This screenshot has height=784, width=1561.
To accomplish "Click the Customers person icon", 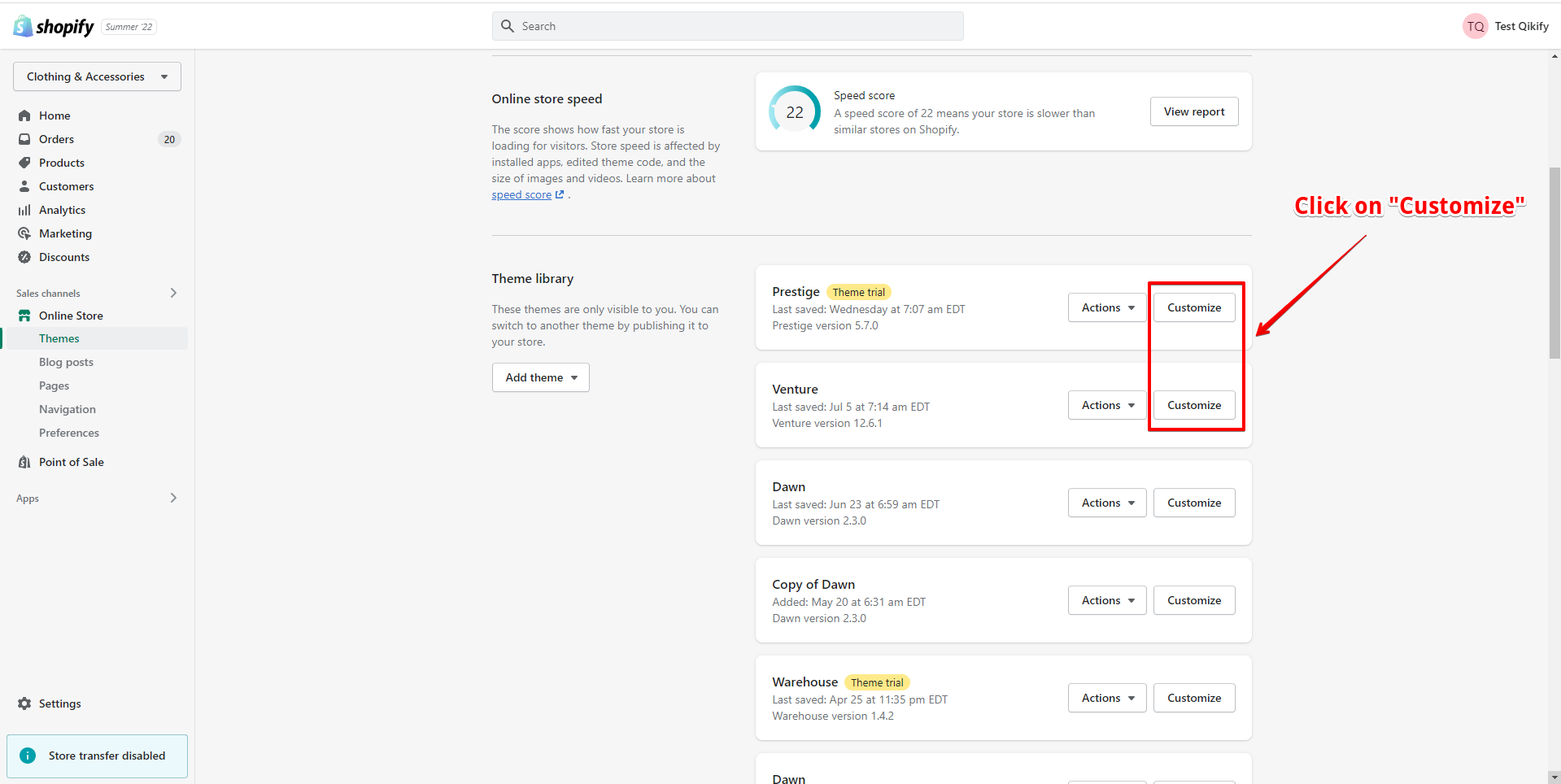I will click(24, 186).
